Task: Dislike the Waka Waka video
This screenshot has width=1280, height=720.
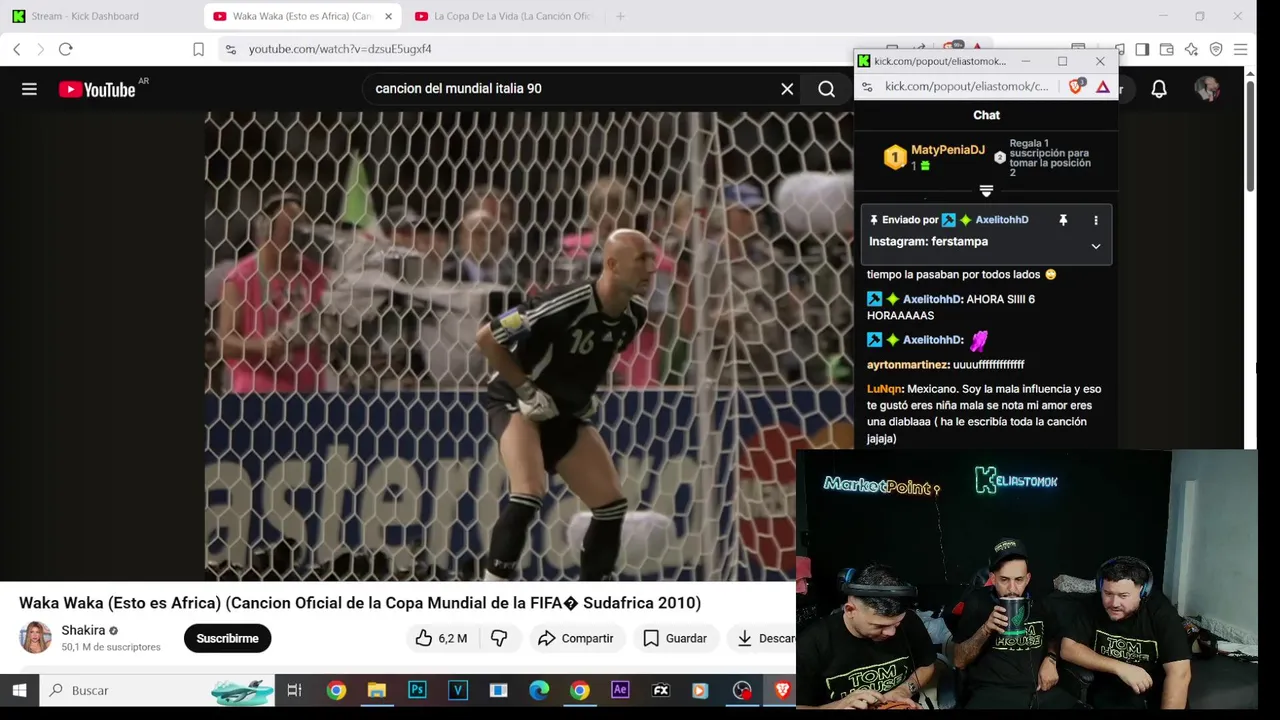Action: point(499,638)
